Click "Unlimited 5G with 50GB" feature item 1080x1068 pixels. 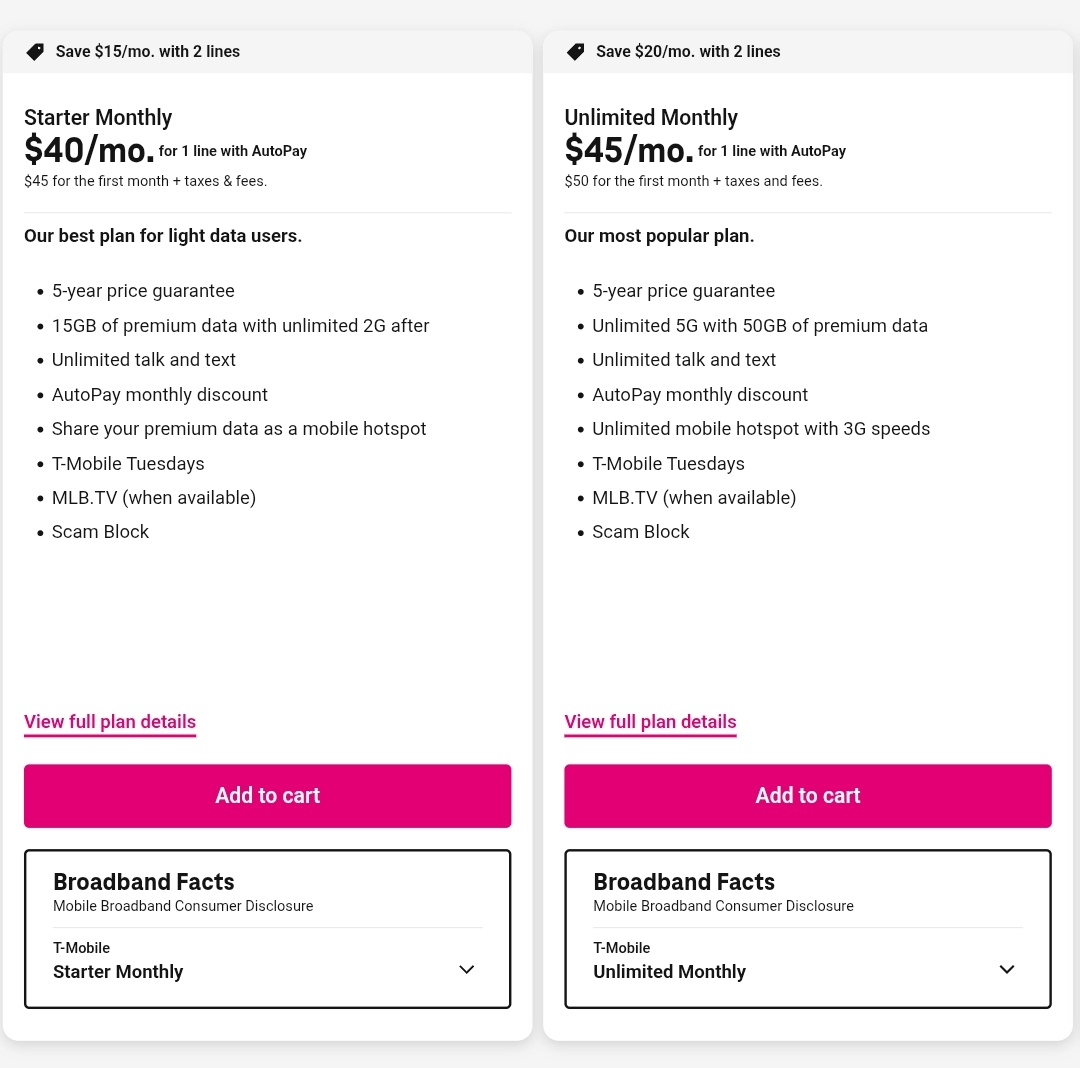coord(760,326)
